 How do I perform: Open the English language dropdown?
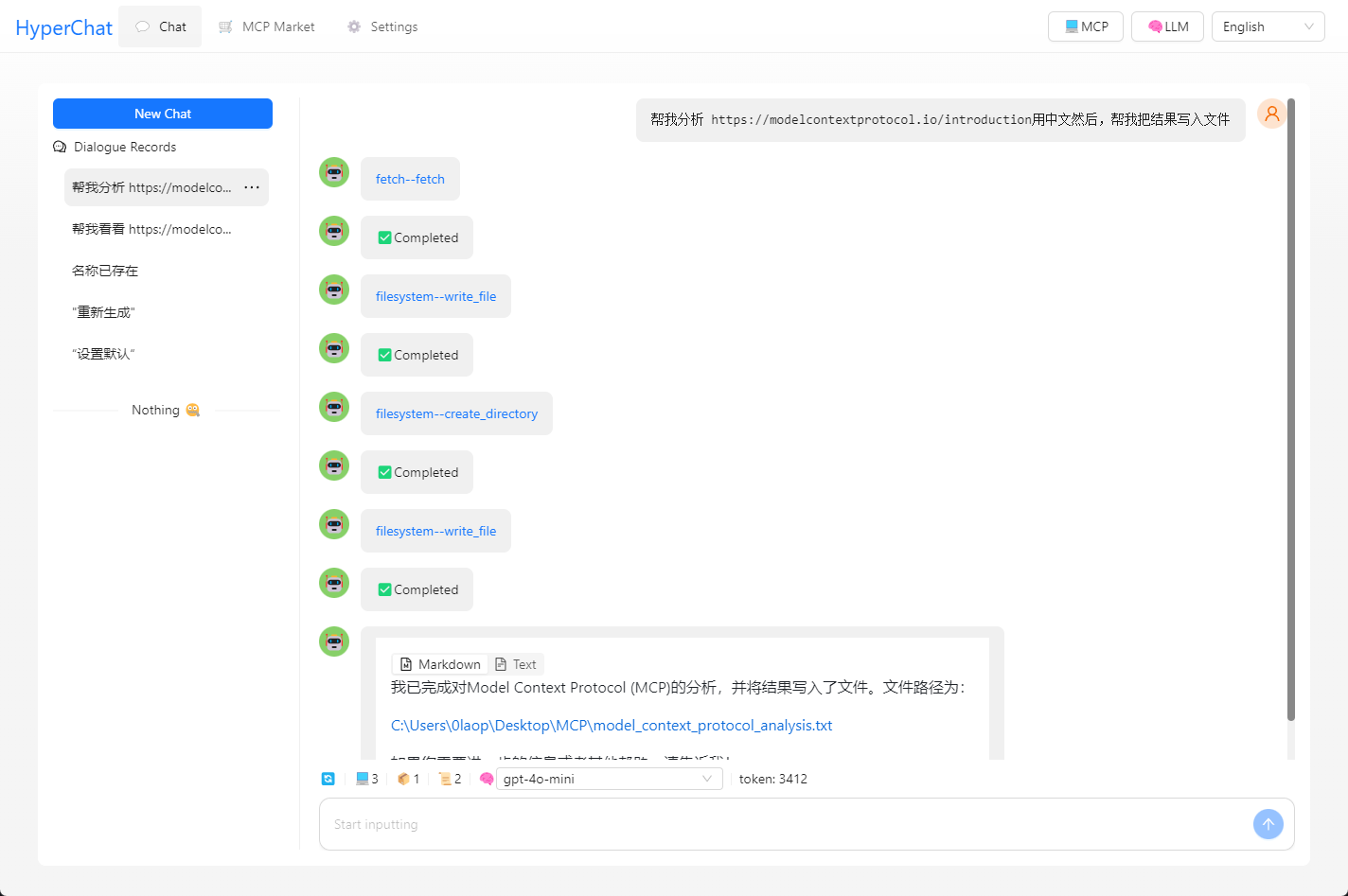(x=1267, y=26)
